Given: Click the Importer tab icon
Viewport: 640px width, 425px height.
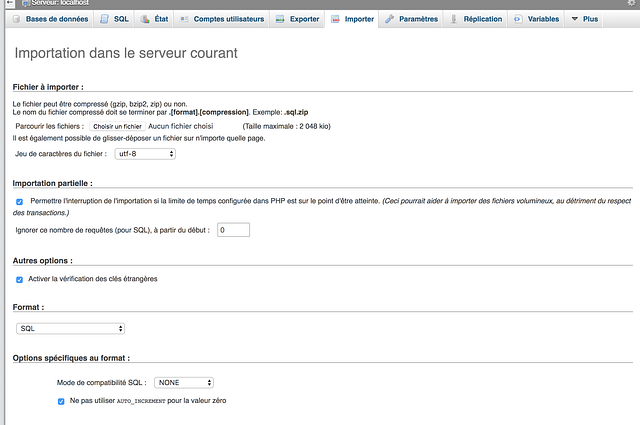Looking at the screenshot, I should tap(335, 19).
